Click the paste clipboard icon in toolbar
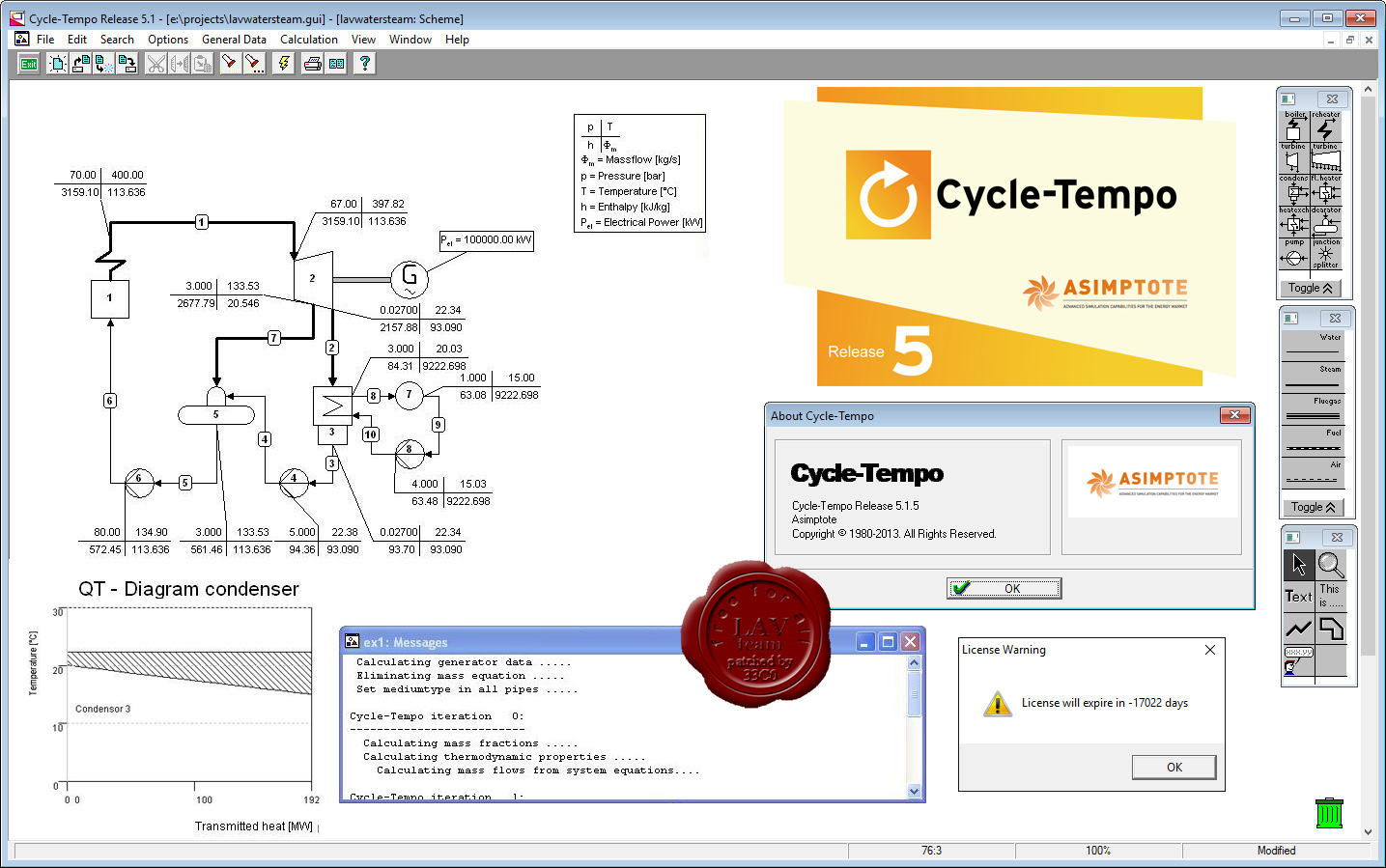The height and width of the screenshot is (868, 1386). tap(203, 64)
